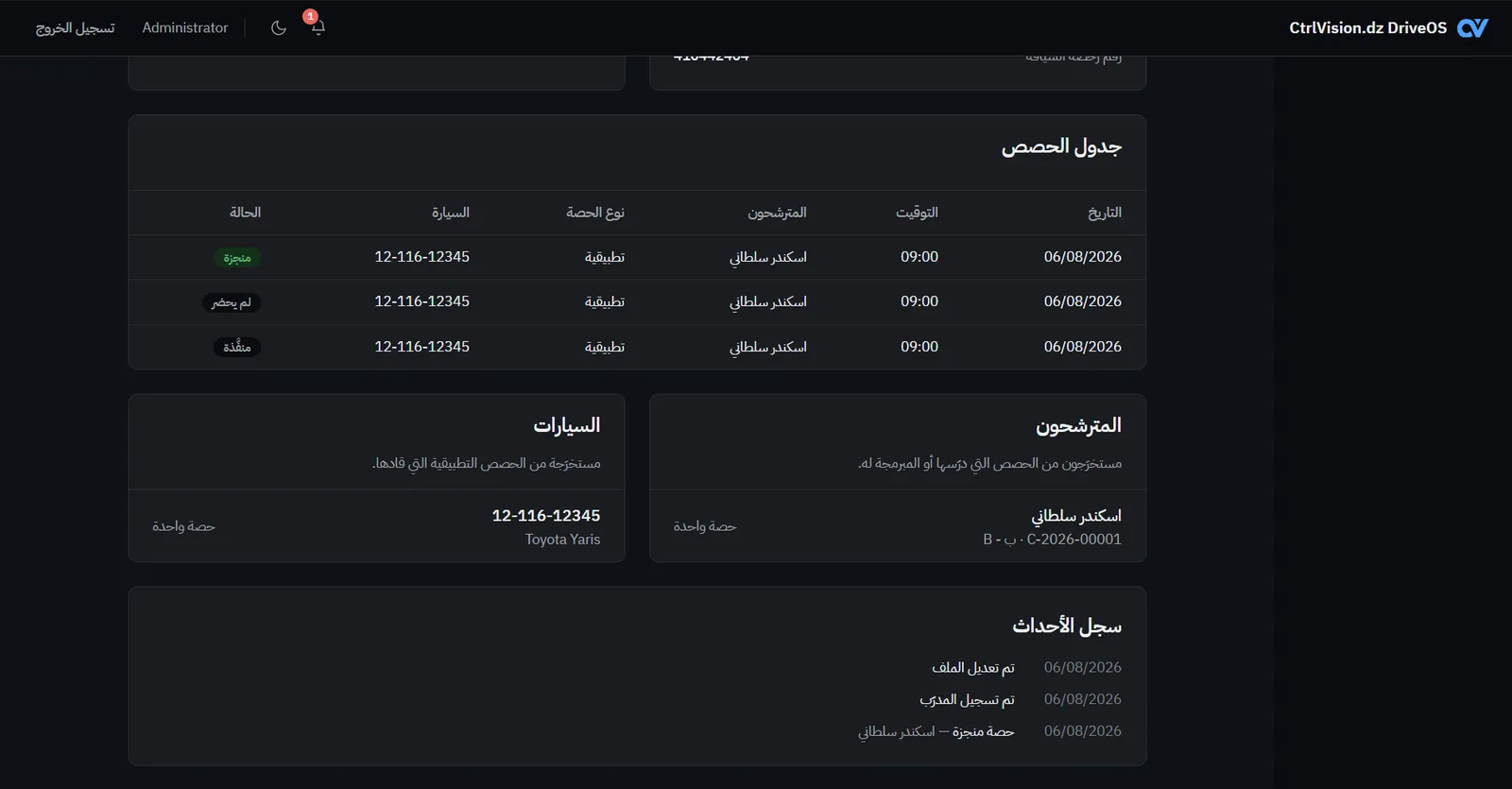Click the المترشحون card heading
The height and width of the screenshot is (789, 1512).
[1078, 426]
